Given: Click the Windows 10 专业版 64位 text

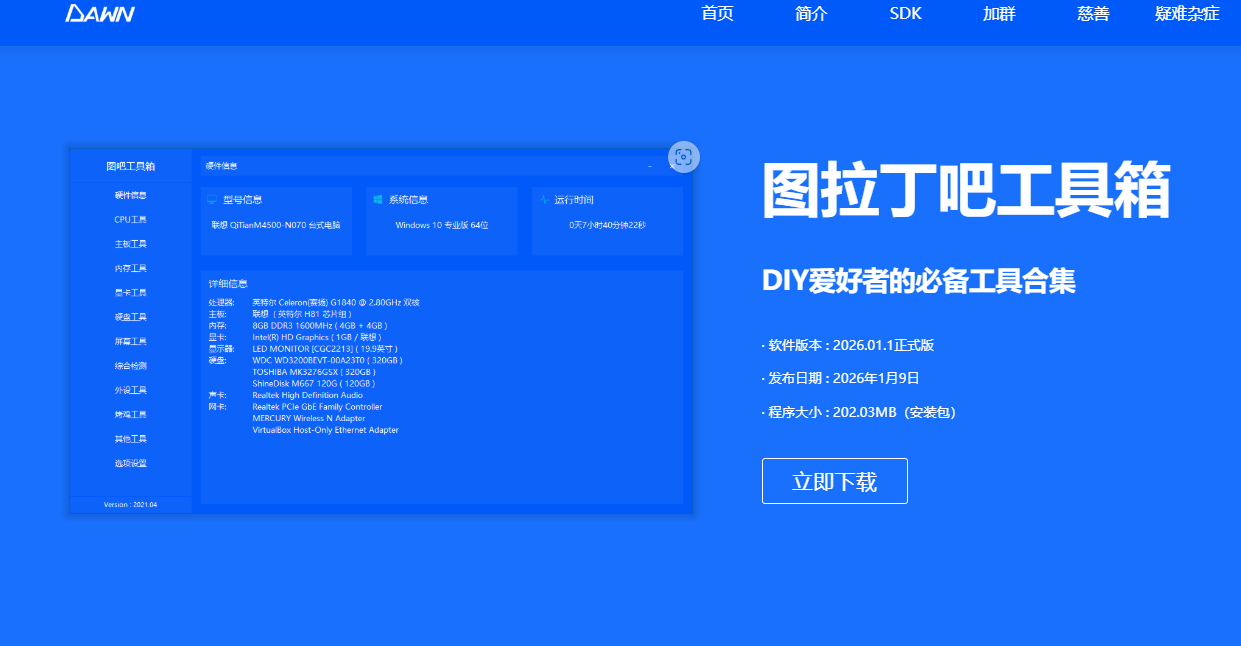Looking at the screenshot, I should tap(442, 225).
